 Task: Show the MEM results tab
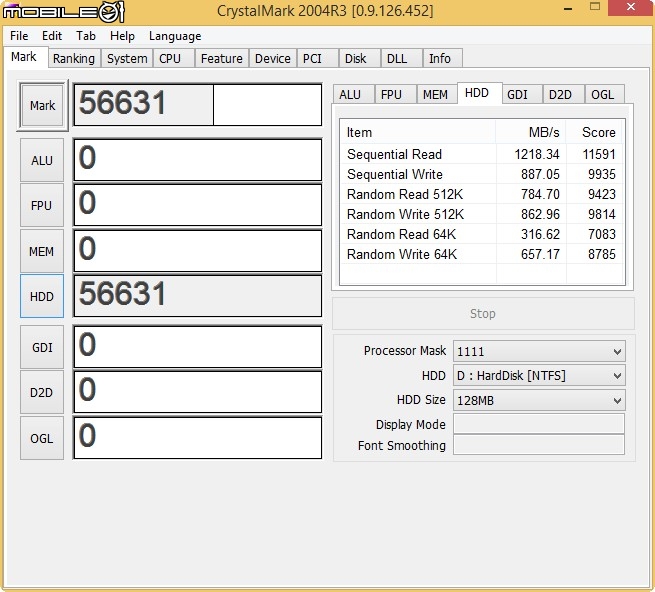[435, 95]
